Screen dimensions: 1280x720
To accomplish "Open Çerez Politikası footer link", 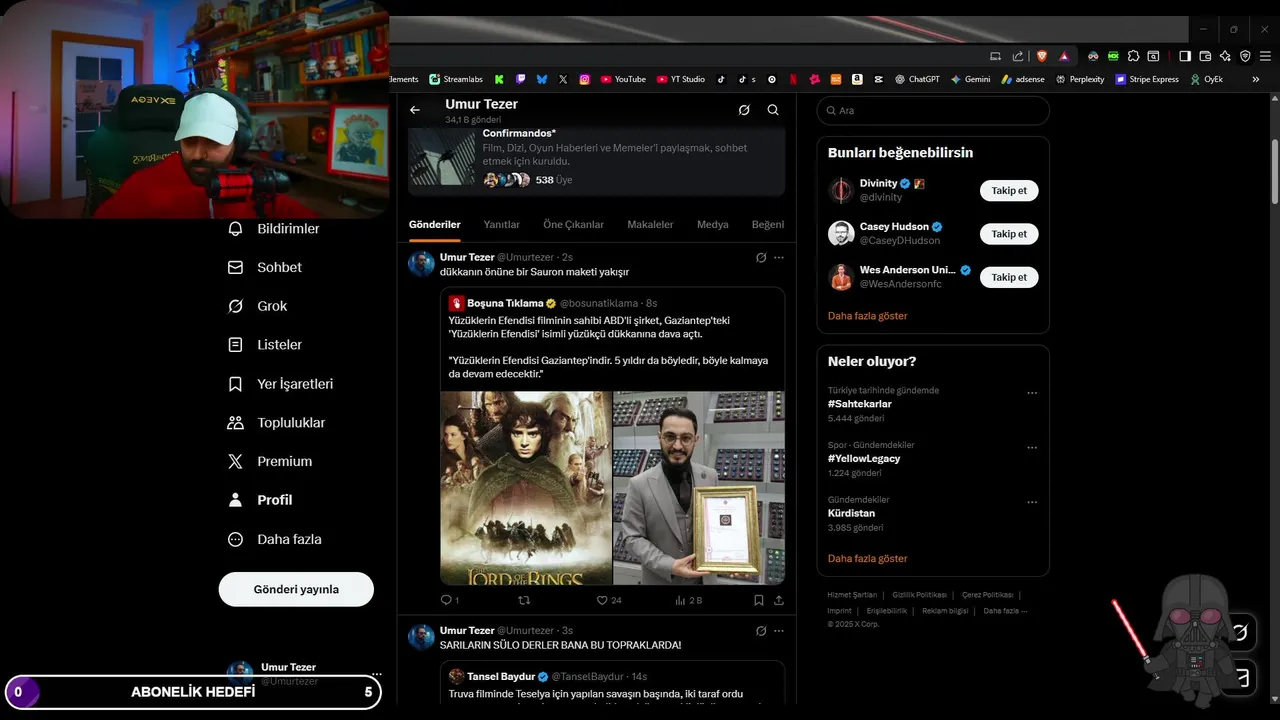I will tap(987, 595).
